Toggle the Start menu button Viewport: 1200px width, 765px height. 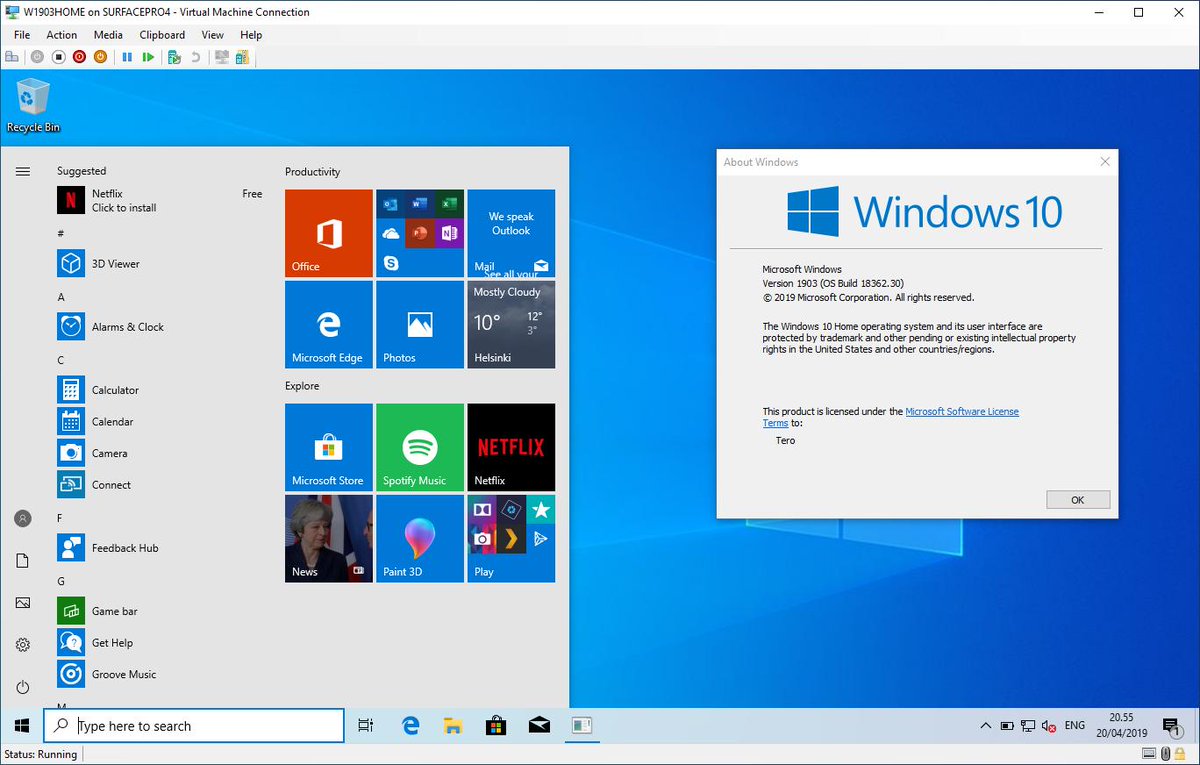22,726
